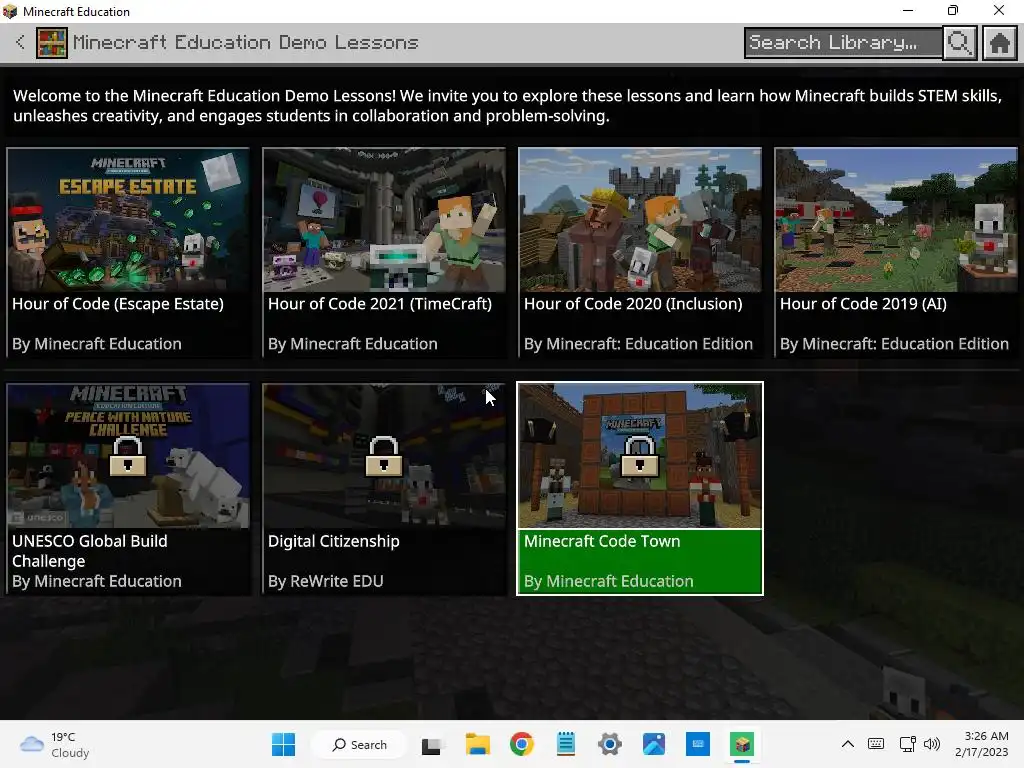The width and height of the screenshot is (1024, 768).
Task: Click the touch keyboard tray icon
Action: coord(876,744)
